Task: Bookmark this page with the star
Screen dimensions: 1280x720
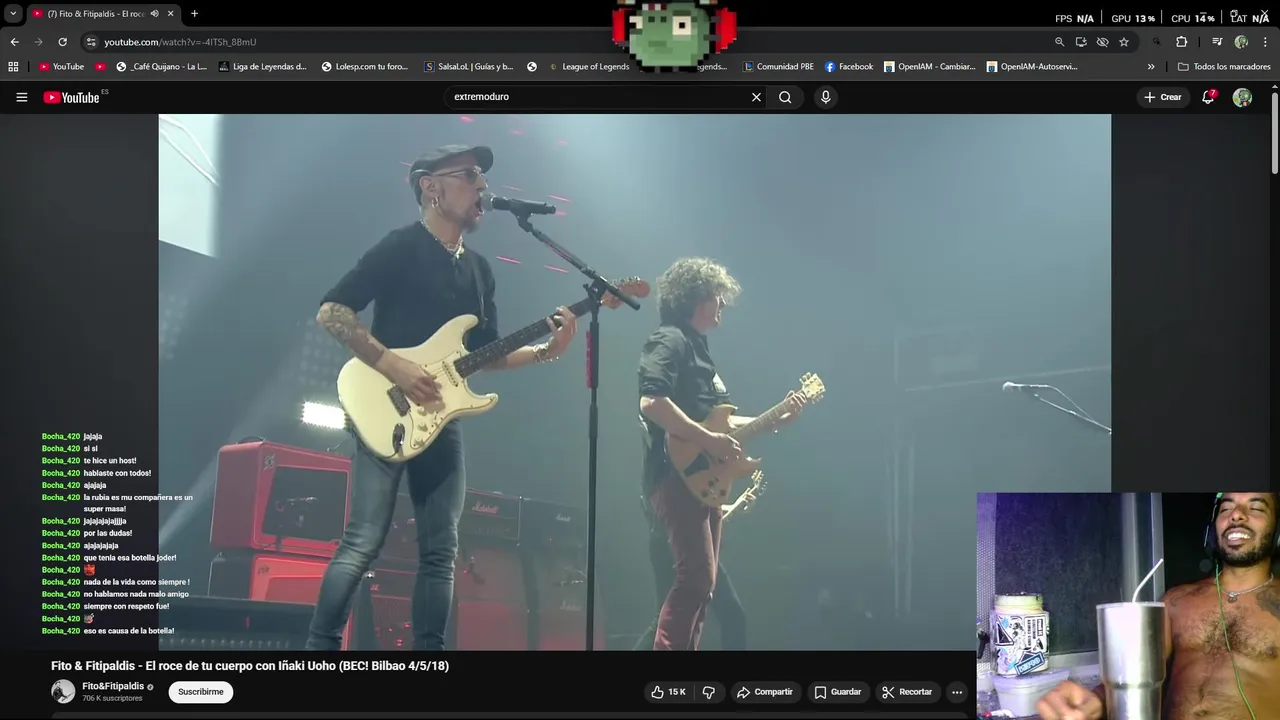Action: (x=1124, y=42)
